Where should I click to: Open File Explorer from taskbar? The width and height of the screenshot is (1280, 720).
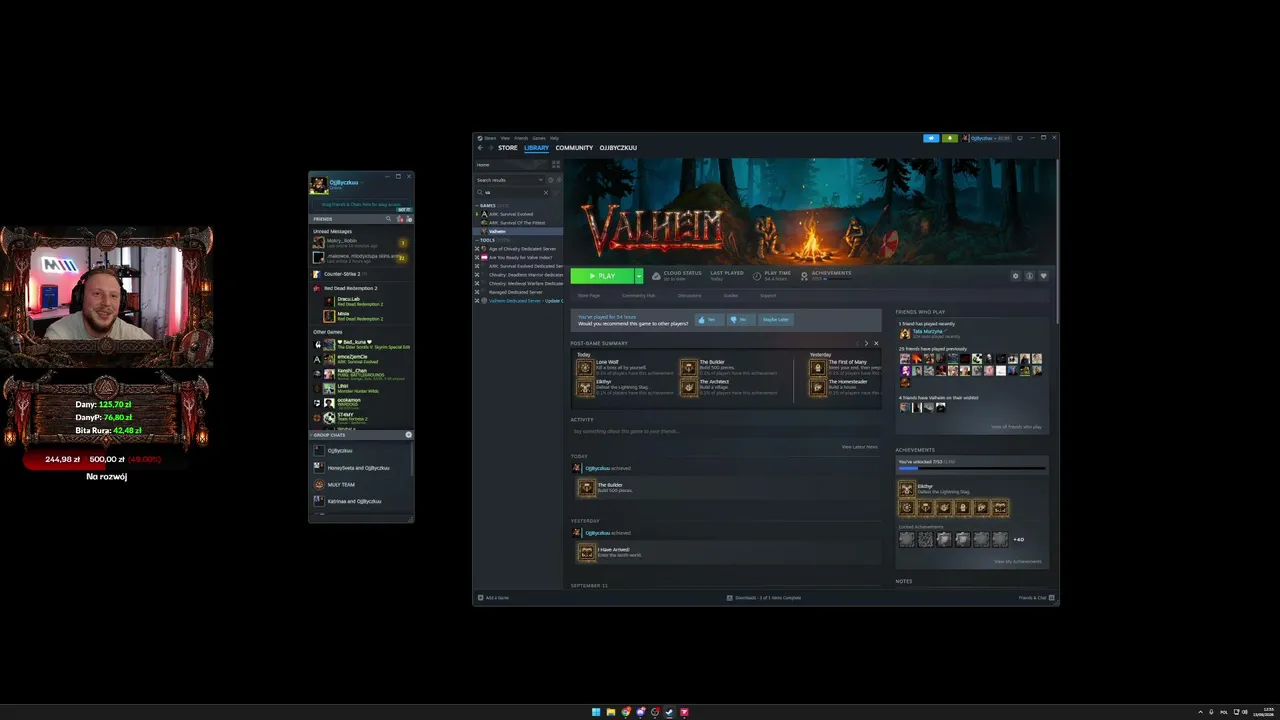611,712
